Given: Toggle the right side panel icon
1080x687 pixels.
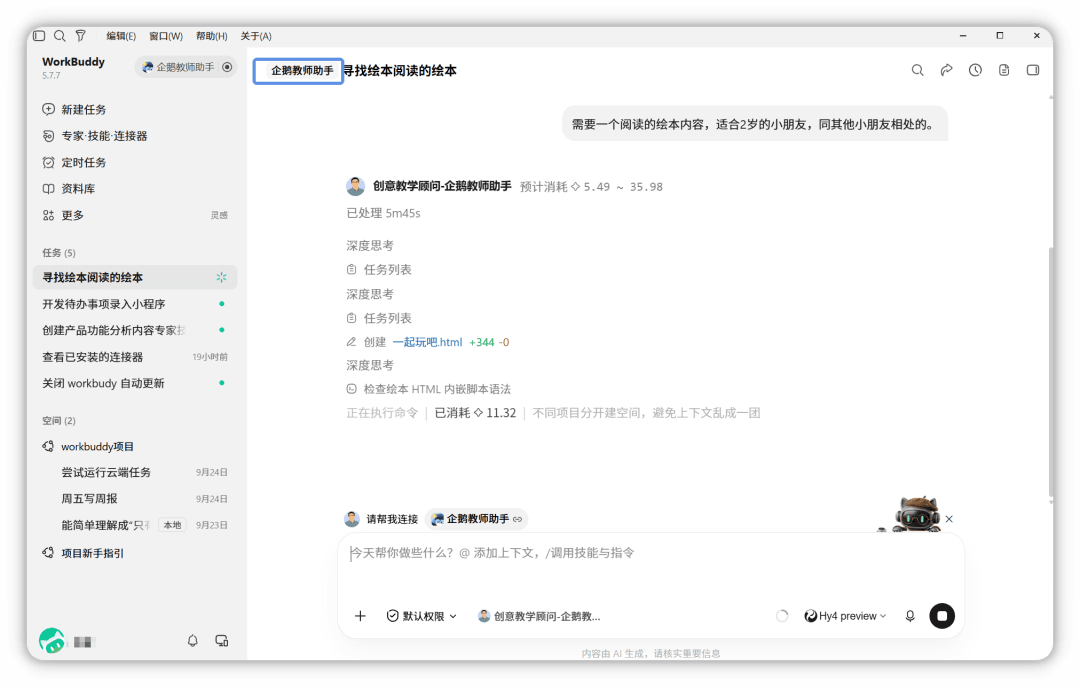Looking at the screenshot, I should coord(1033,70).
